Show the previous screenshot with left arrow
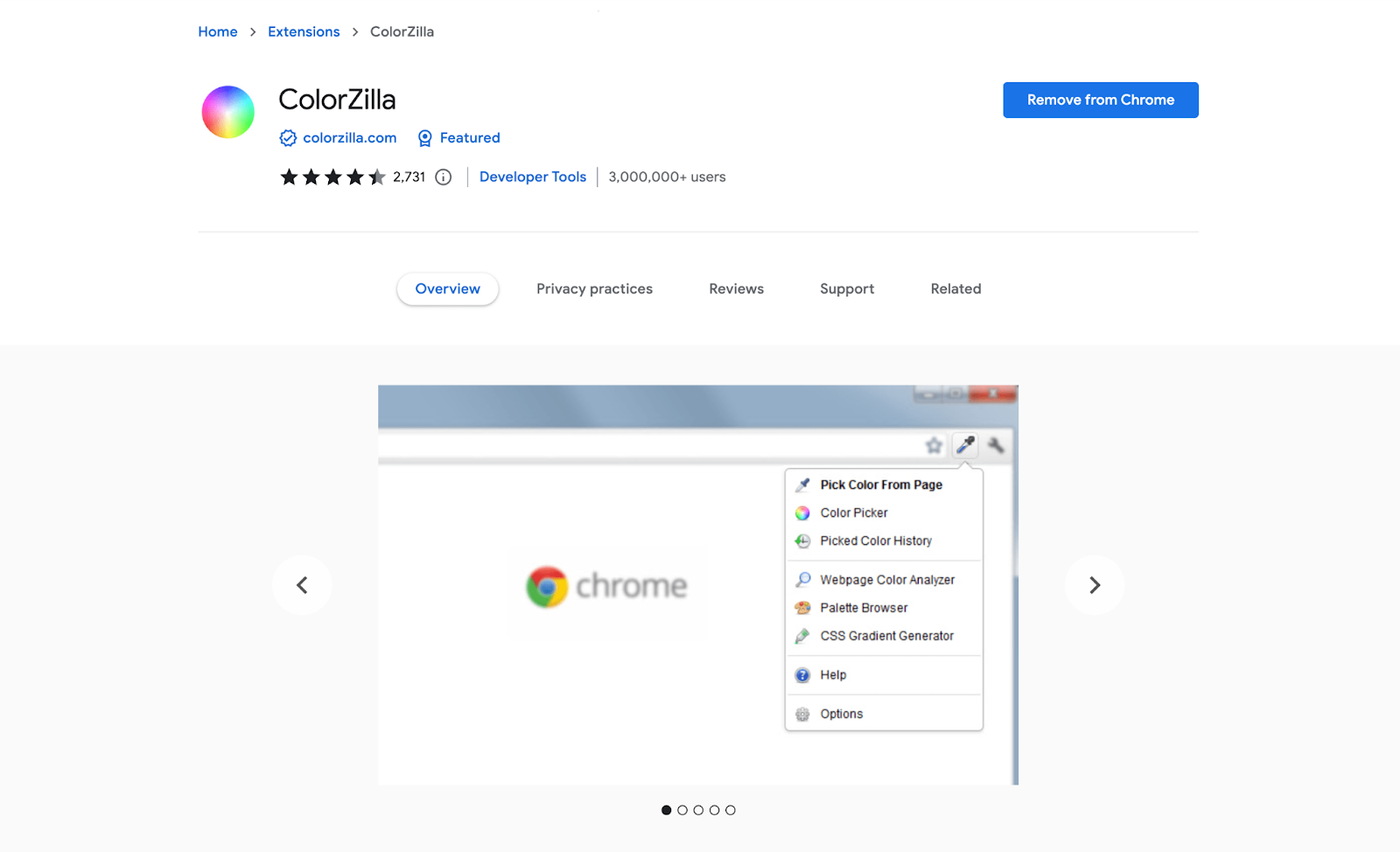 [x=302, y=585]
